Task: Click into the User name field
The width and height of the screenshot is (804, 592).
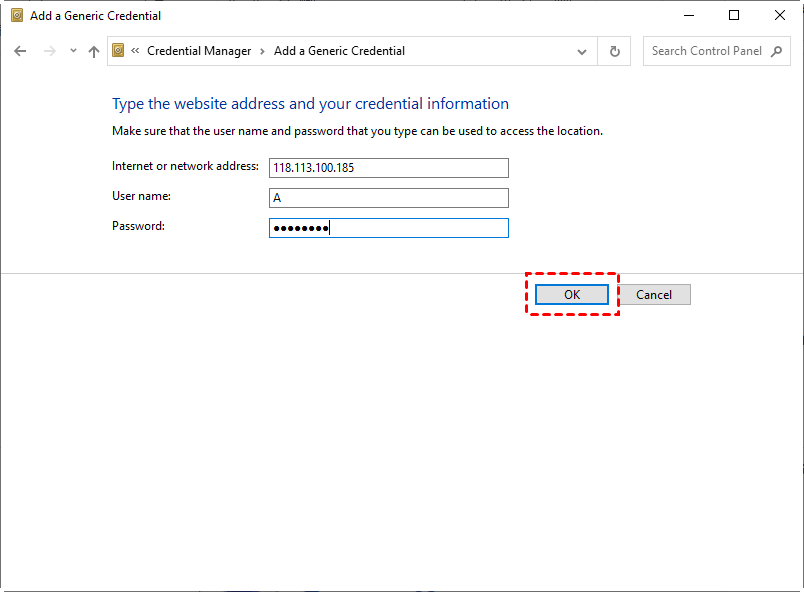Action: point(388,198)
